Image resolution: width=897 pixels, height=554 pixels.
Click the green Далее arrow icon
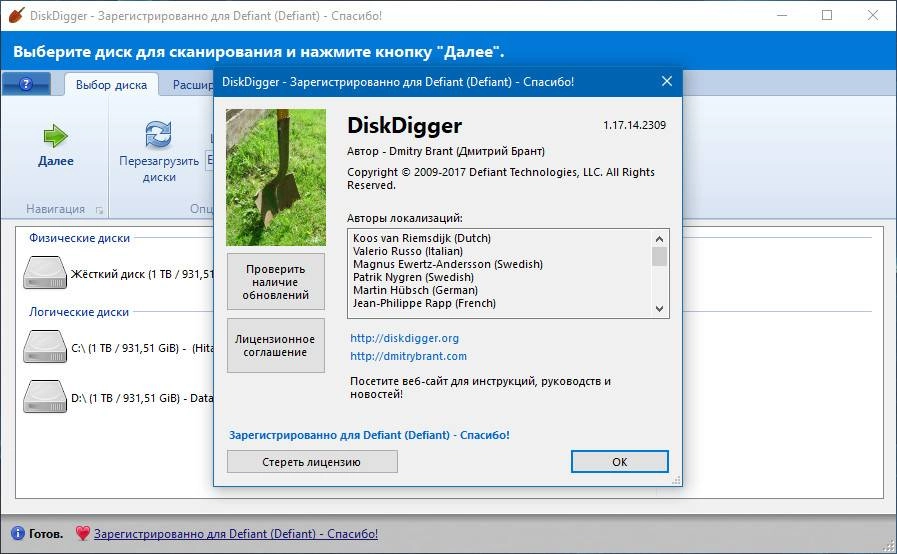click(x=55, y=136)
